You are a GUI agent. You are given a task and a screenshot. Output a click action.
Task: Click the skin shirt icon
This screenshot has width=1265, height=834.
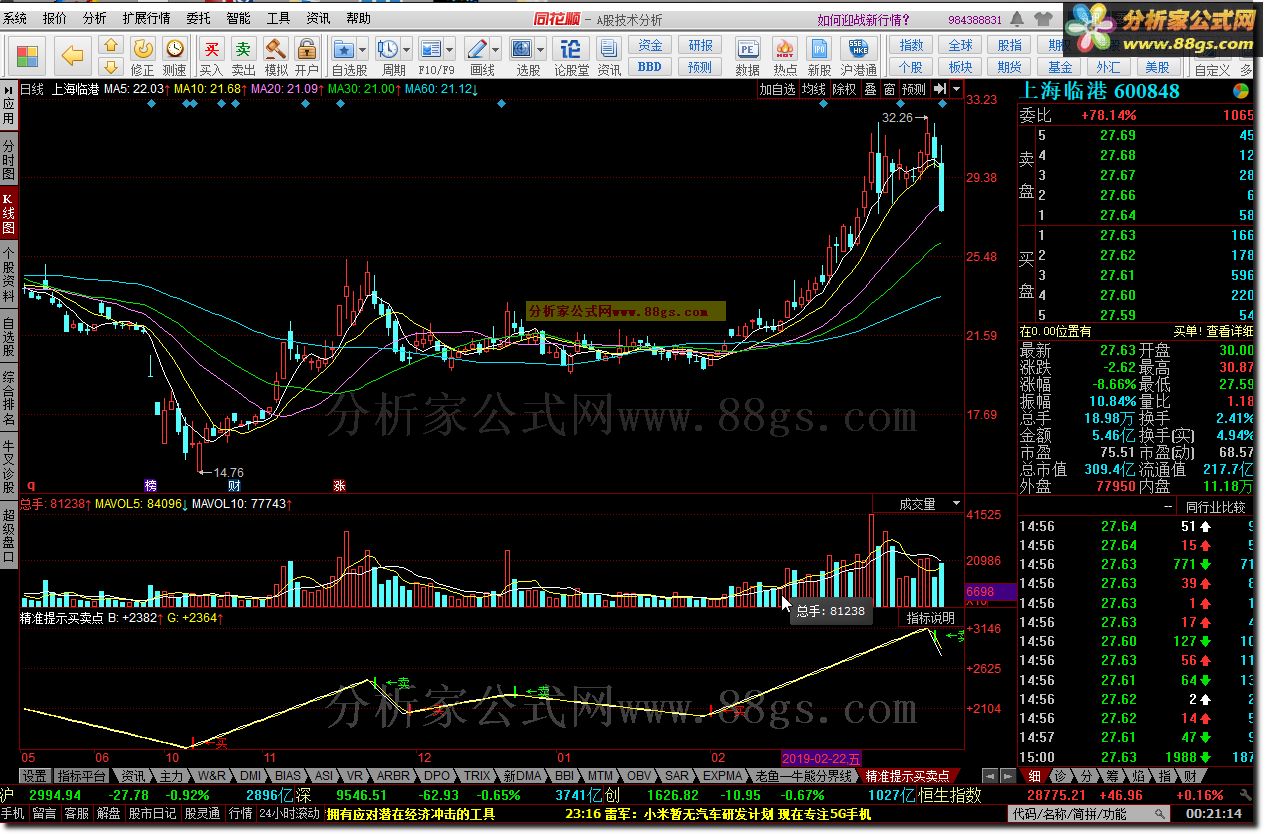(x=1045, y=19)
